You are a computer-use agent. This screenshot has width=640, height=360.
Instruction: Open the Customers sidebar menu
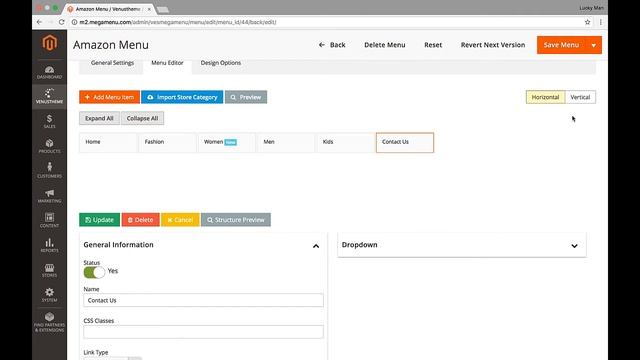49,171
